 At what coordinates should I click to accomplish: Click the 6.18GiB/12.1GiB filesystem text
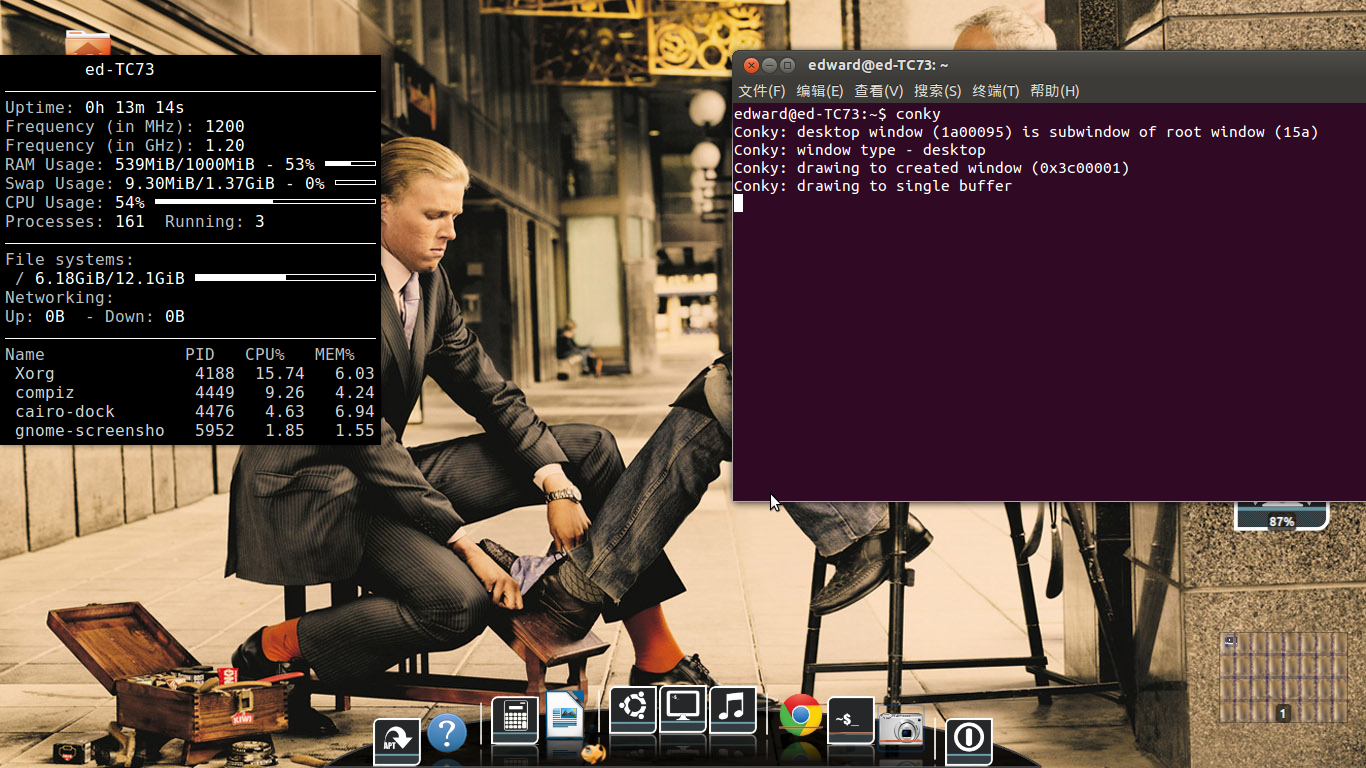point(110,279)
